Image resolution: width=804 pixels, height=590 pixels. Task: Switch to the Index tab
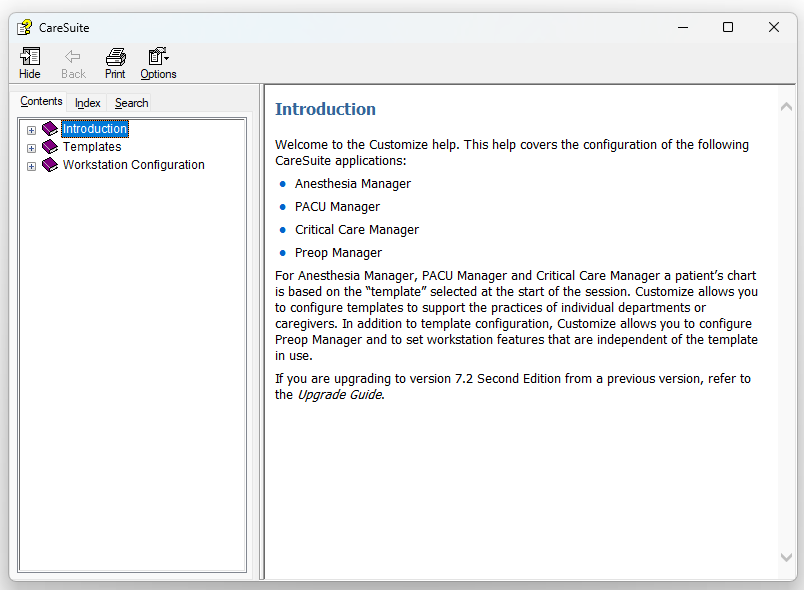coord(87,103)
